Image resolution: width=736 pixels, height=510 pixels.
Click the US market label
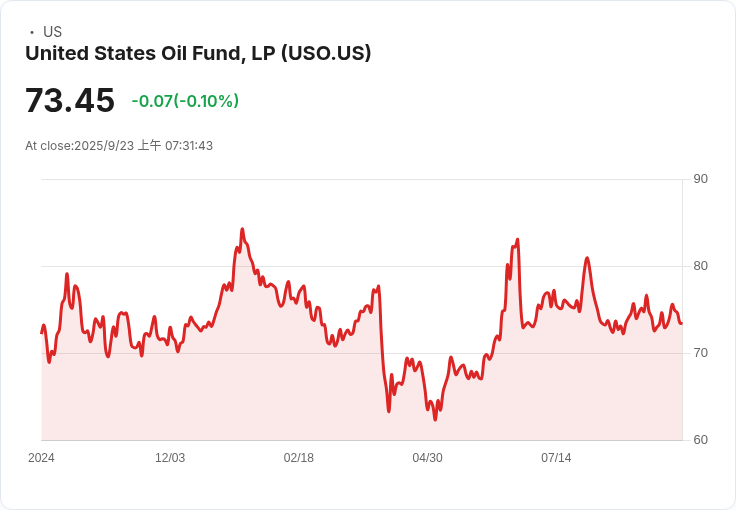[53, 32]
